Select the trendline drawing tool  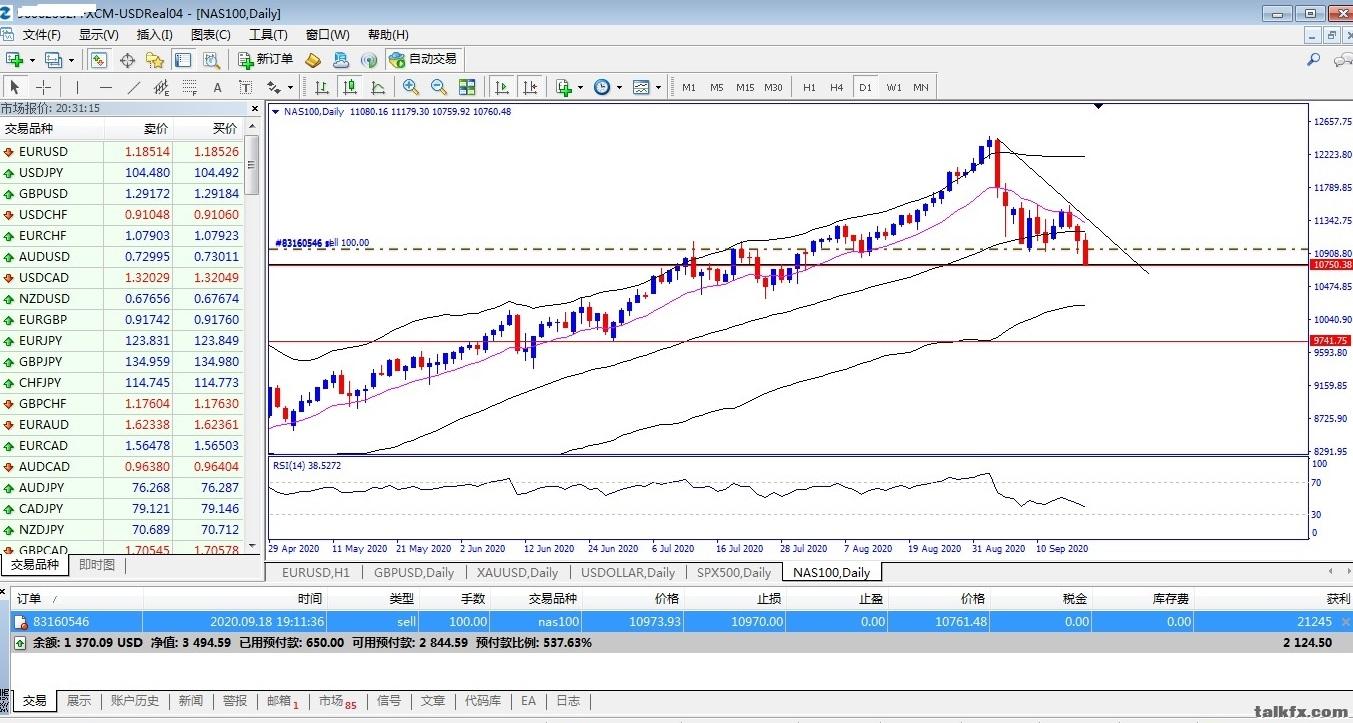coord(133,87)
